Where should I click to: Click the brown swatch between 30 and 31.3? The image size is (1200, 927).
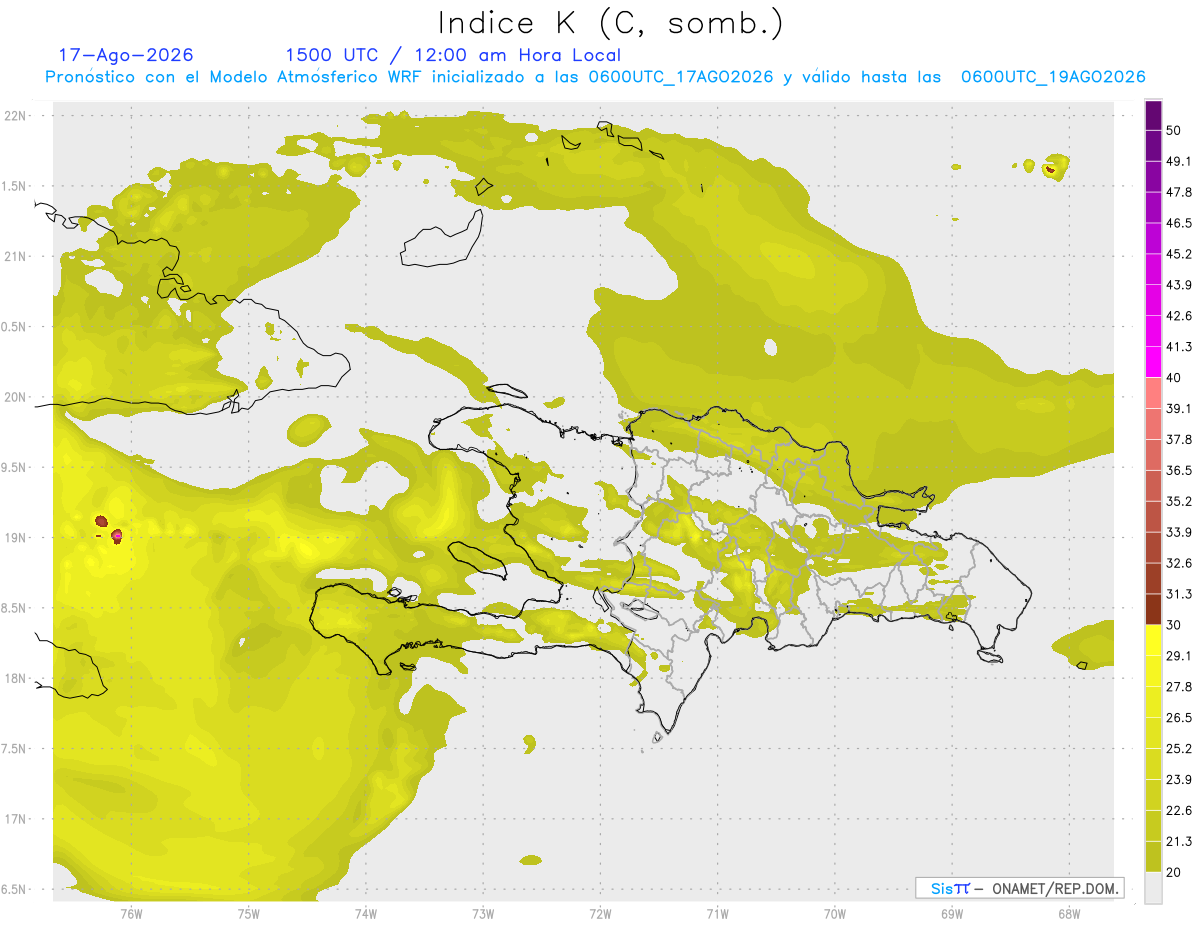(1154, 609)
